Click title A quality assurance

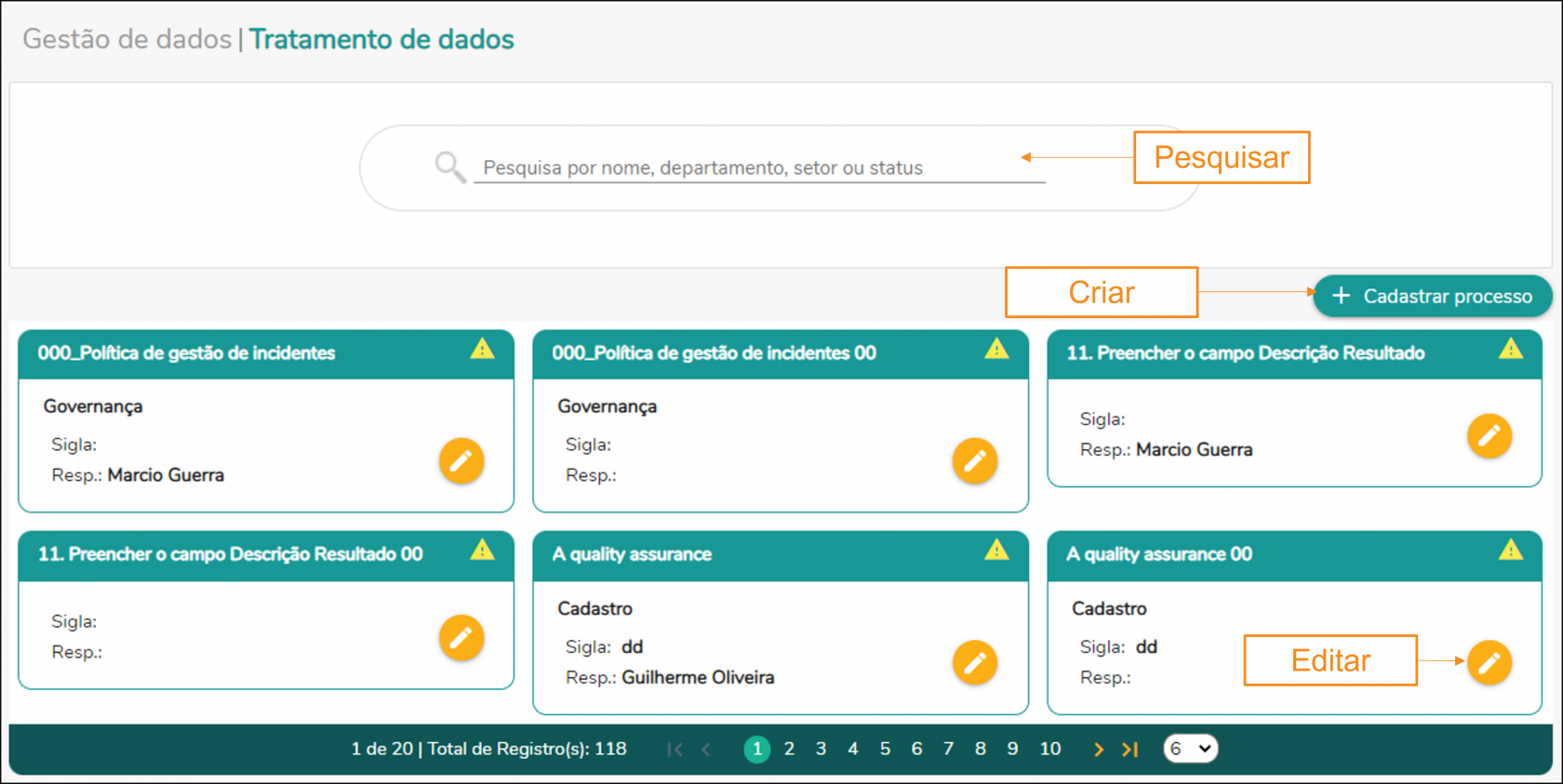coord(632,554)
